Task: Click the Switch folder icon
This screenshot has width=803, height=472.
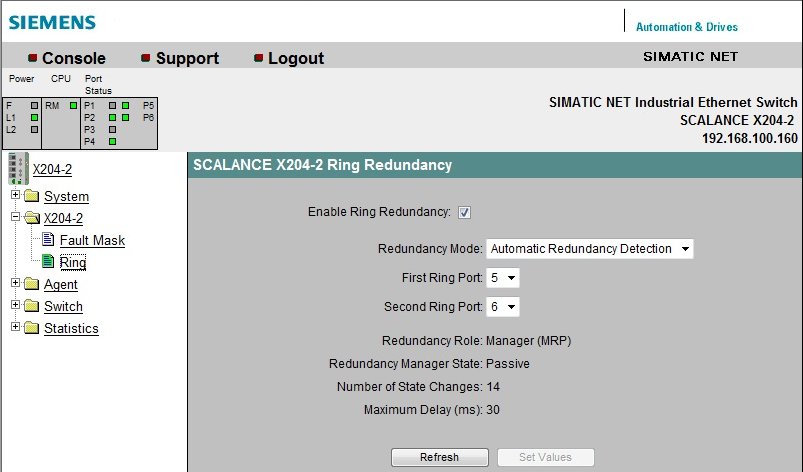Action: point(31,307)
